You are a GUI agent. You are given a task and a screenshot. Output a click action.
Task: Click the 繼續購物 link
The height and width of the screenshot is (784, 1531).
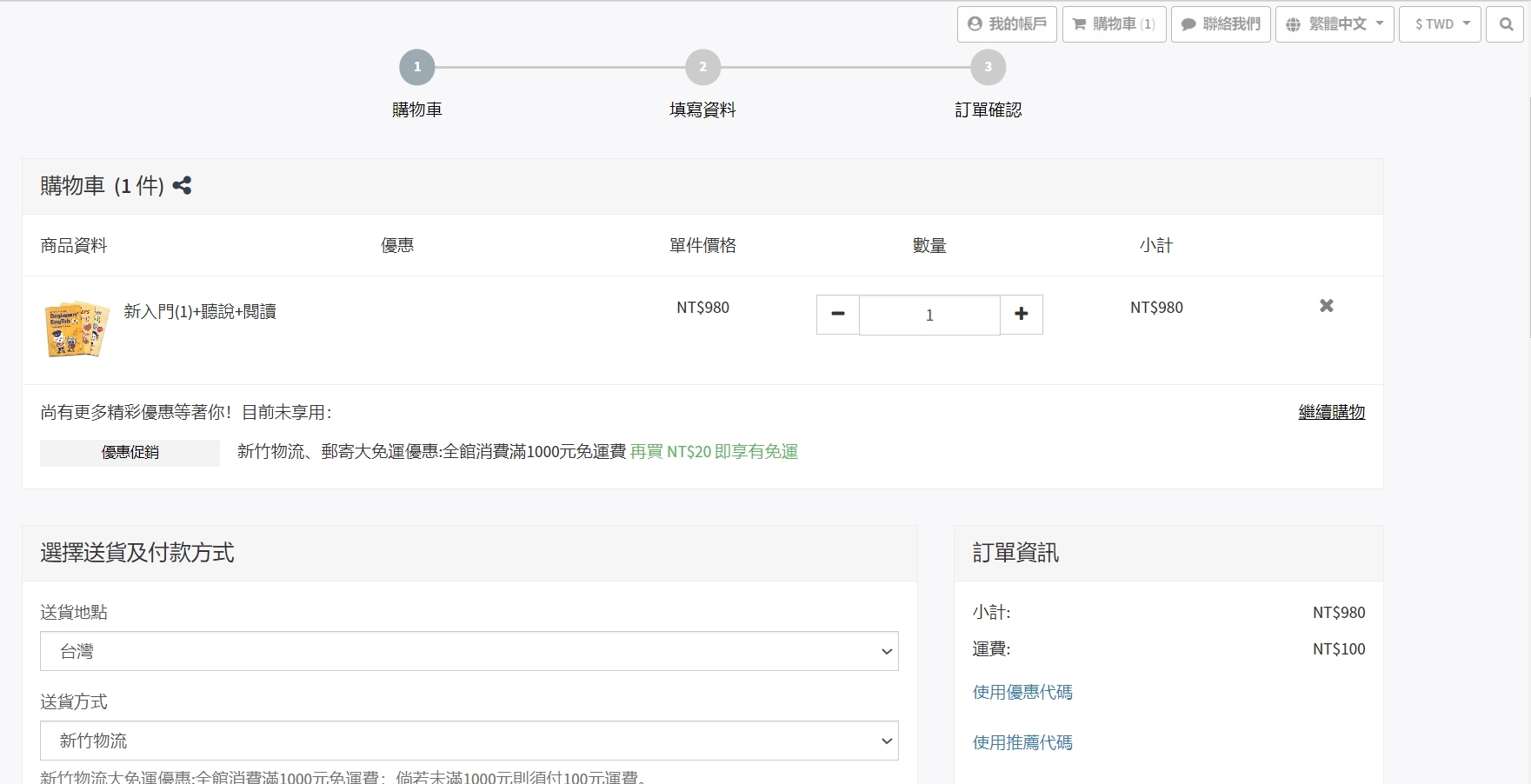1331,412
